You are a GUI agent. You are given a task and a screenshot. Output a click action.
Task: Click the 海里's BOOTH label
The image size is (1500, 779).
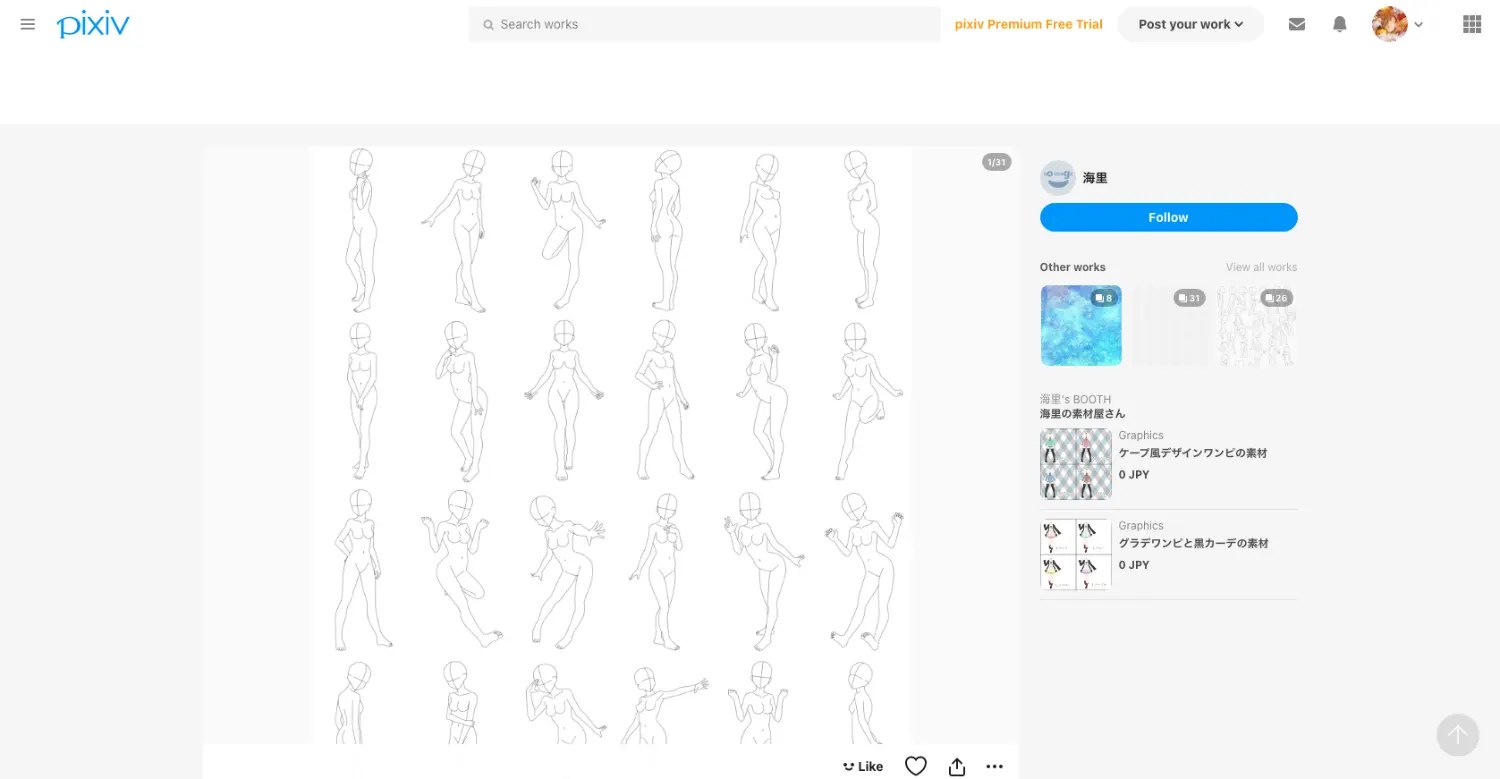coord(1076,399)
